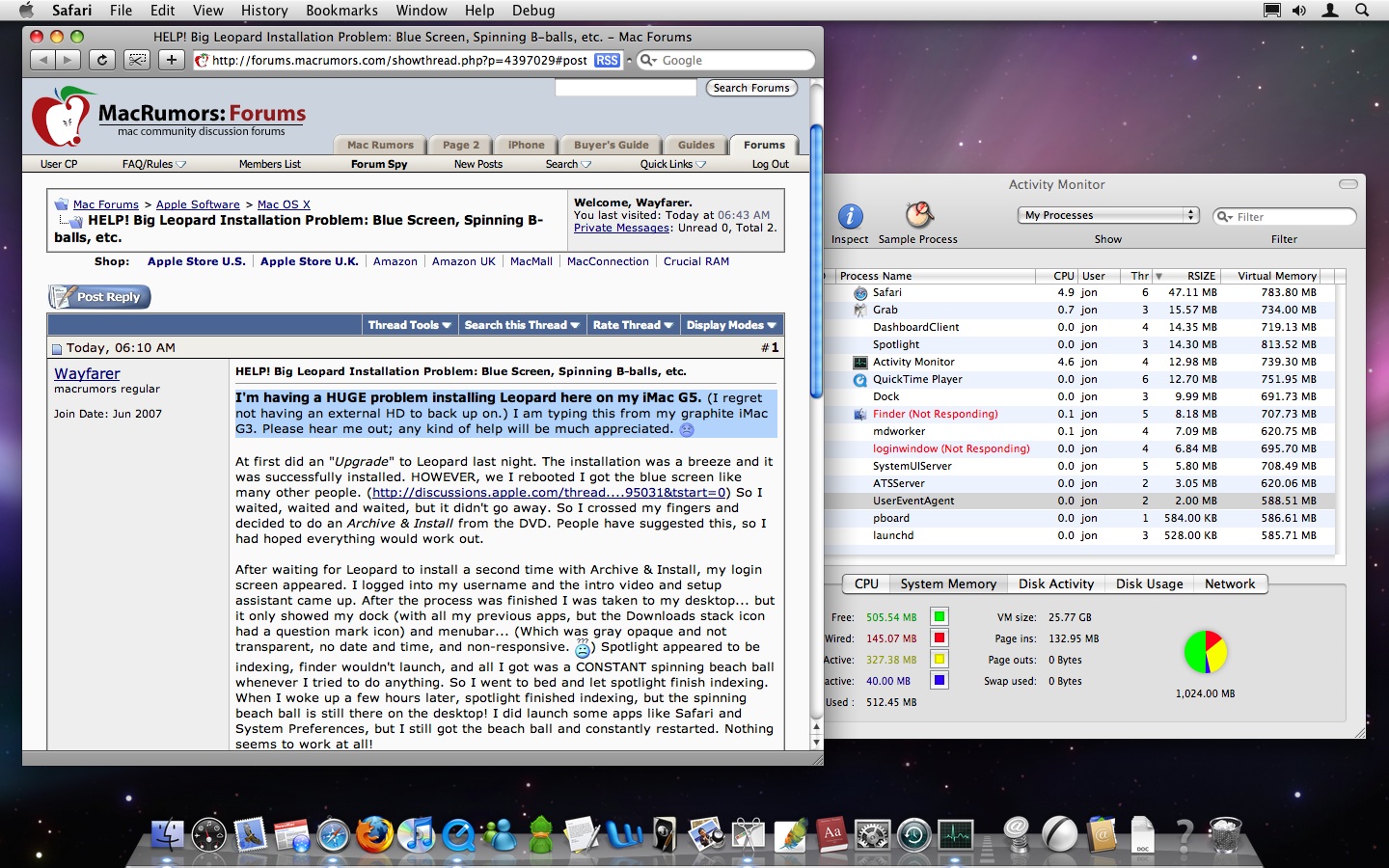Open Finder from the Dock
The width and height of the screenshot is (1389, 868).
[x=168, y=835]
